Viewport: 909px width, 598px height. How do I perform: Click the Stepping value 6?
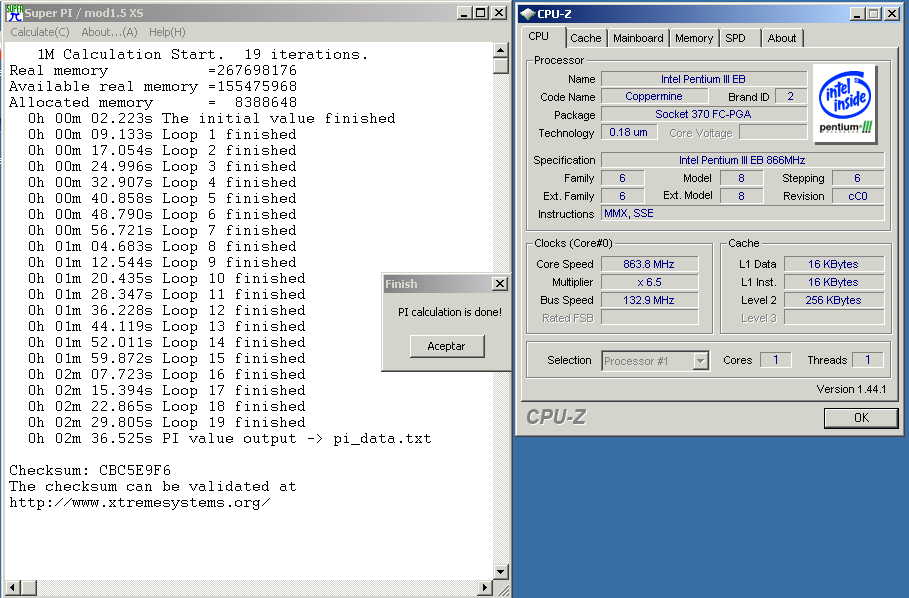pyautogui.click(x=858, y=178)
